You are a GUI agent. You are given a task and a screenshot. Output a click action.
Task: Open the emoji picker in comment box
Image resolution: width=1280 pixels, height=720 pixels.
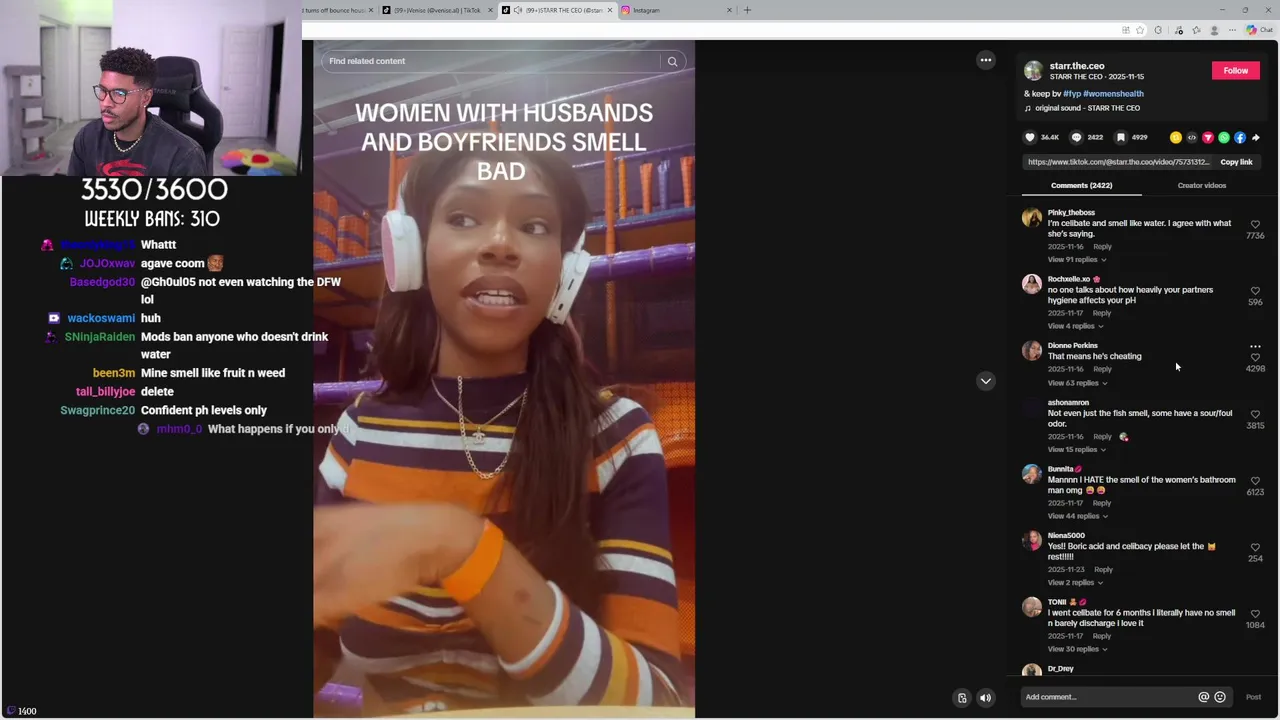tap(1220, 697)
